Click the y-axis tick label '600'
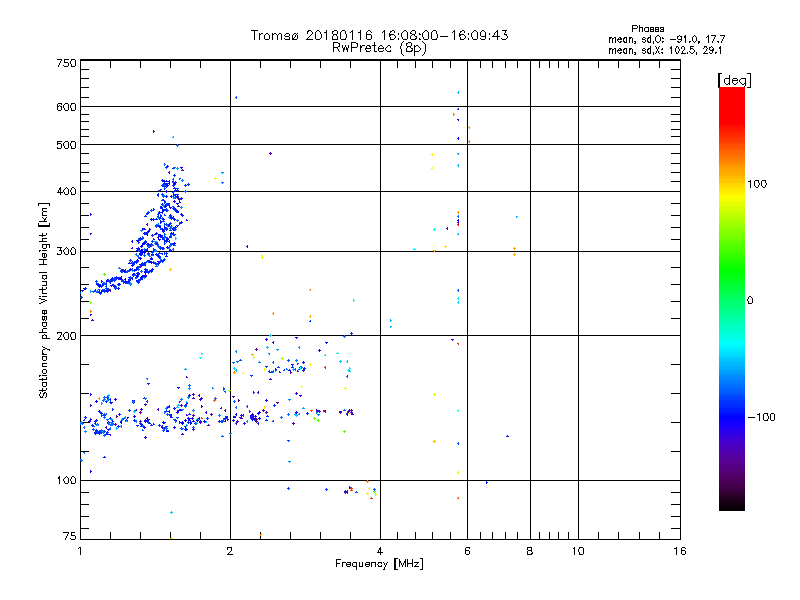Image resolution: width=800 pixels, height=600 pixels. (x=66, y=107)
